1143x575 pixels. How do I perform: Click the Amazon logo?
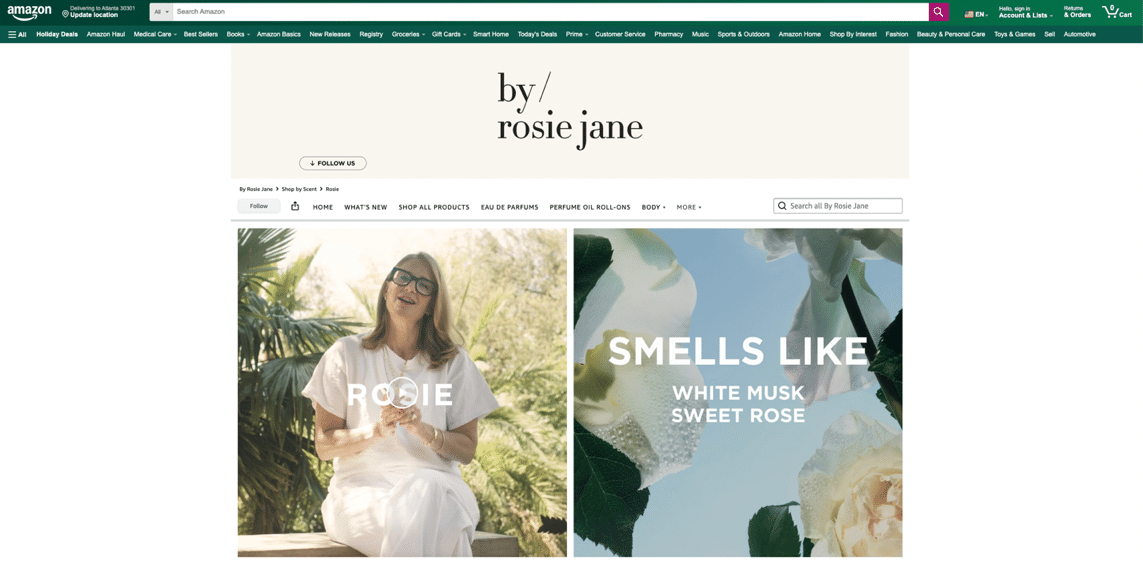[29, 12]
